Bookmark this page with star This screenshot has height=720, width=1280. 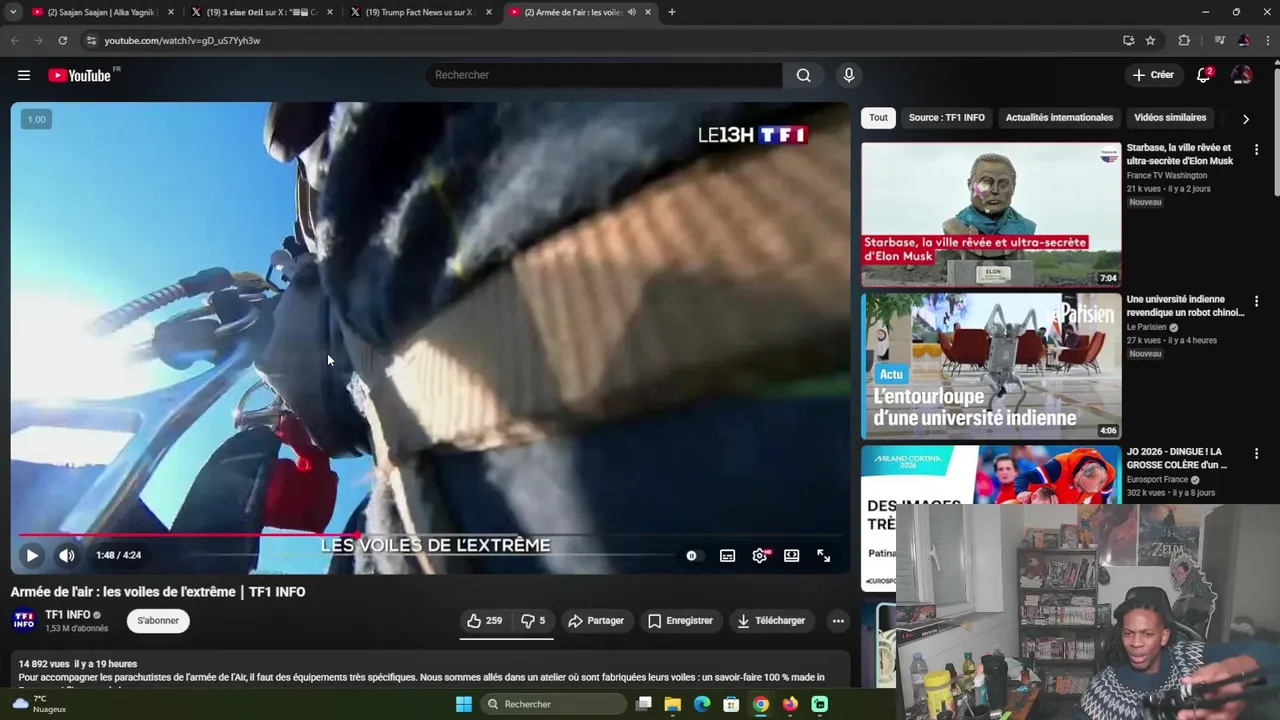[1150, 40]
